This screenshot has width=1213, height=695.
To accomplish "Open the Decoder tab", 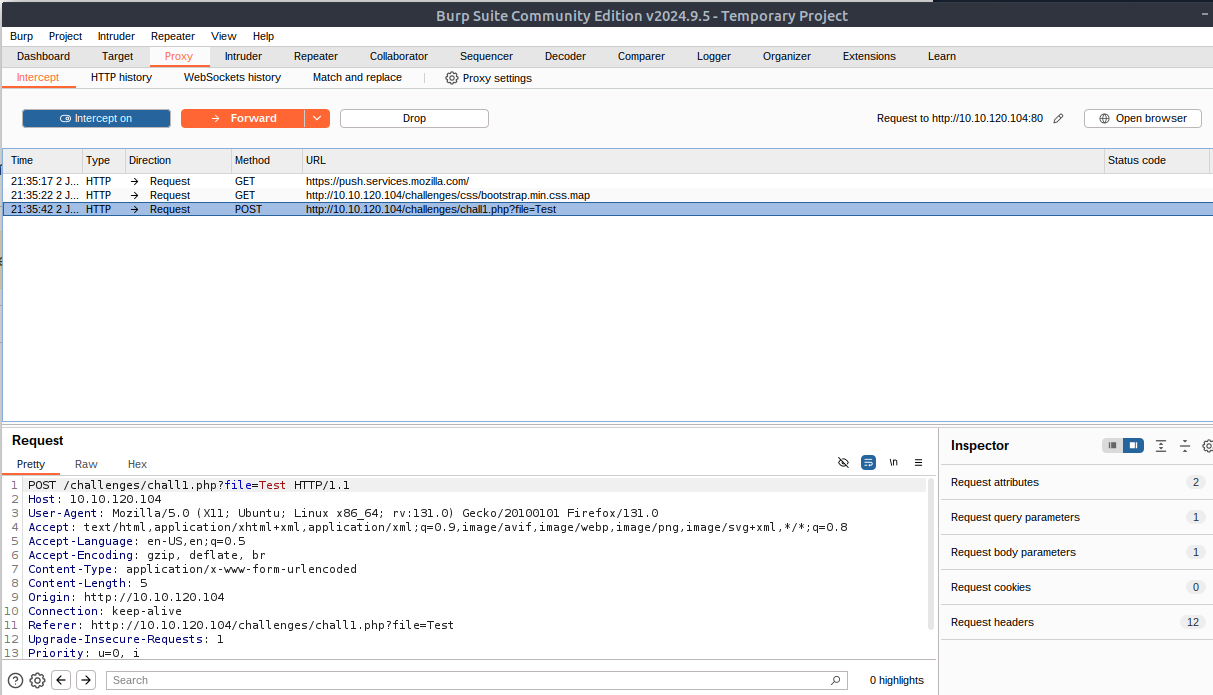I will [x=565, y=56].
